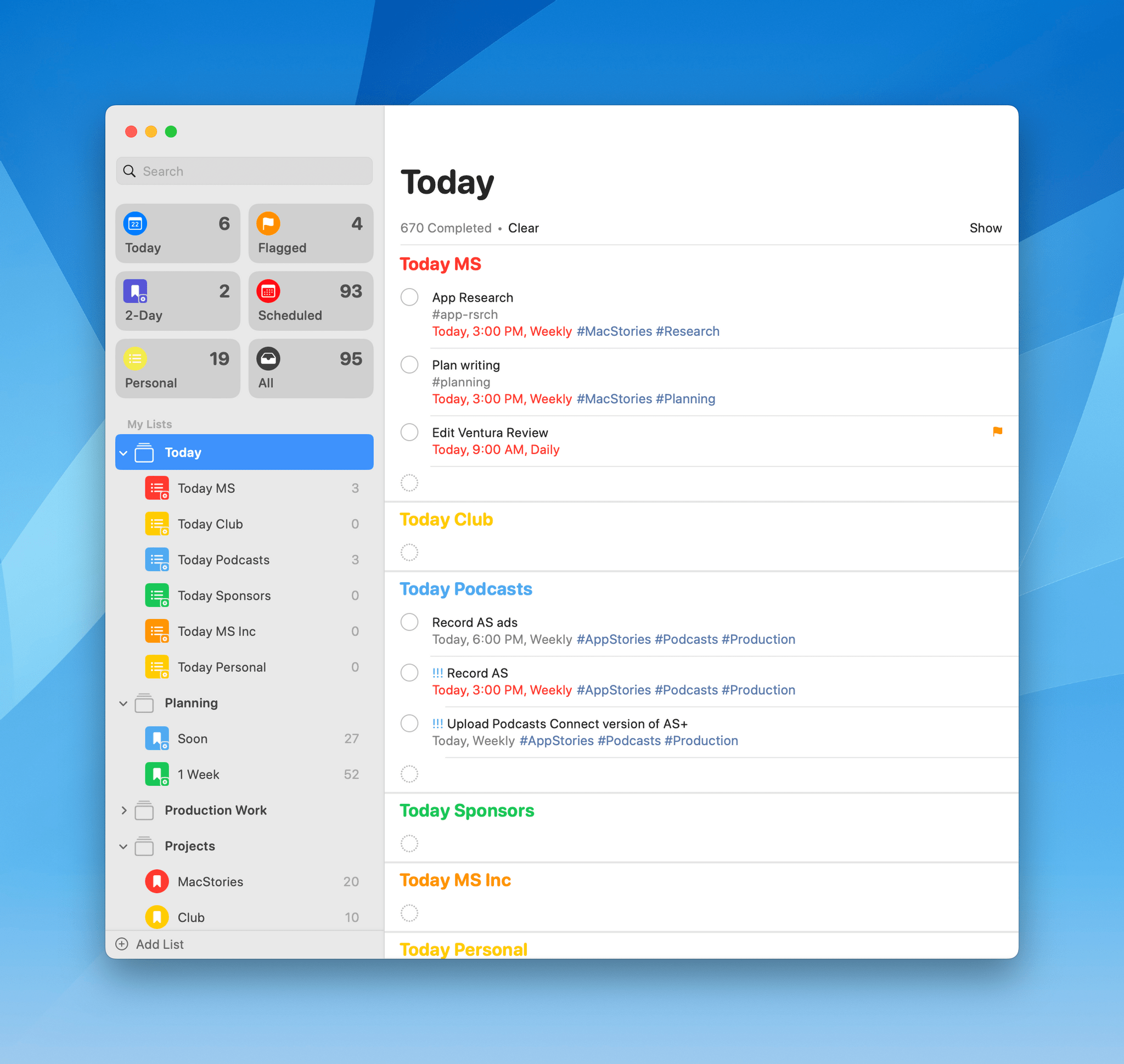Click the yellow Today Club list icon
Image resolution: width=1124 pixels, height=1064 pixels.
(x=156, y=524)
